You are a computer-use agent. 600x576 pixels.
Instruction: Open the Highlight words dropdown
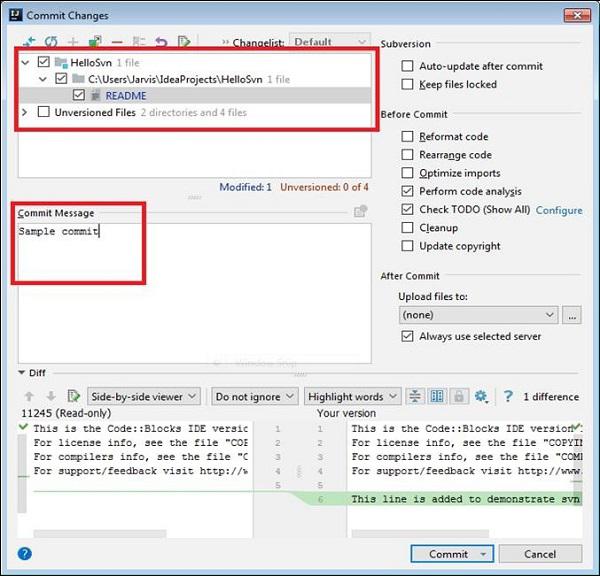pyautogui.click(x=352, y=397)
